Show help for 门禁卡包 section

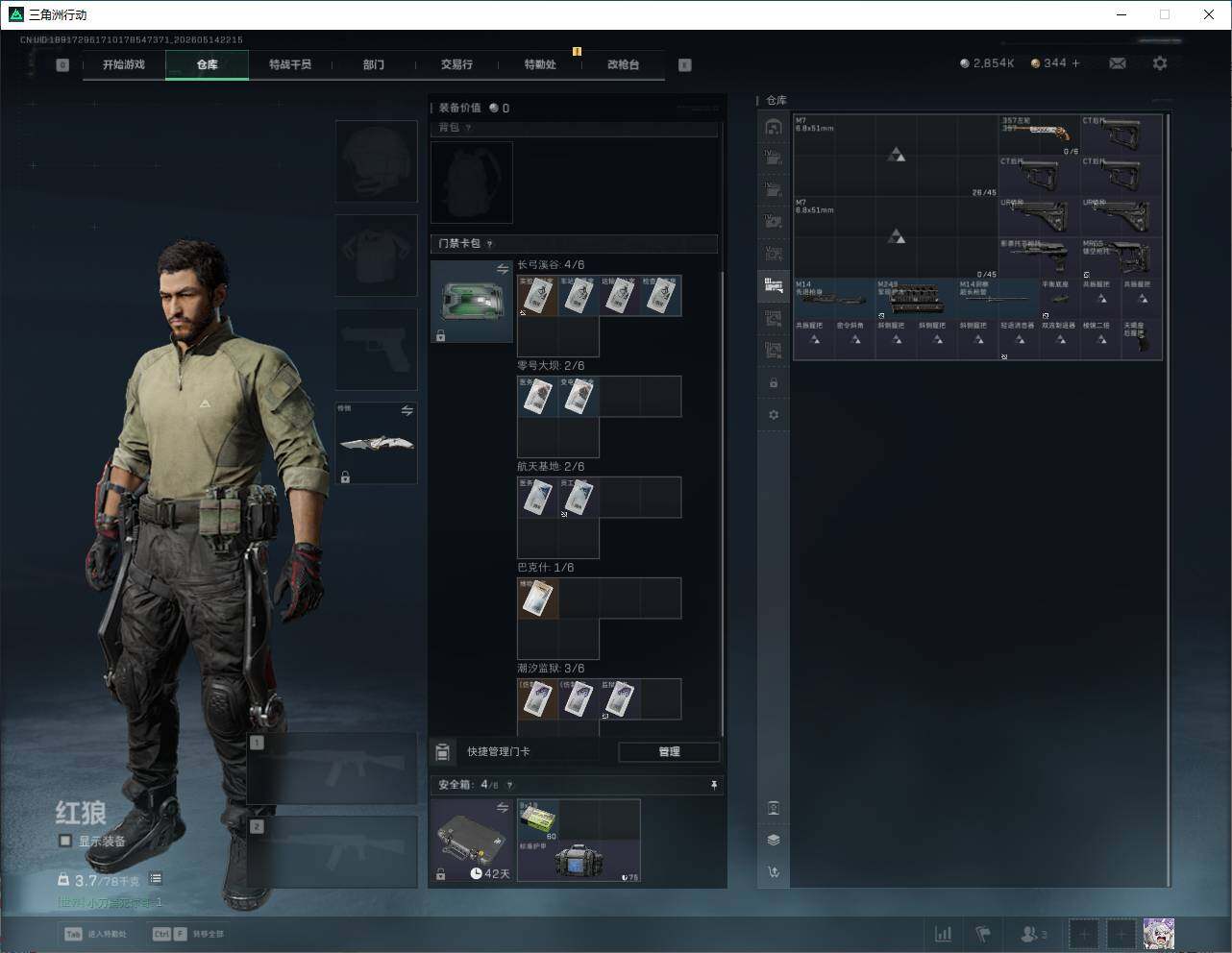tap(490, 244)
